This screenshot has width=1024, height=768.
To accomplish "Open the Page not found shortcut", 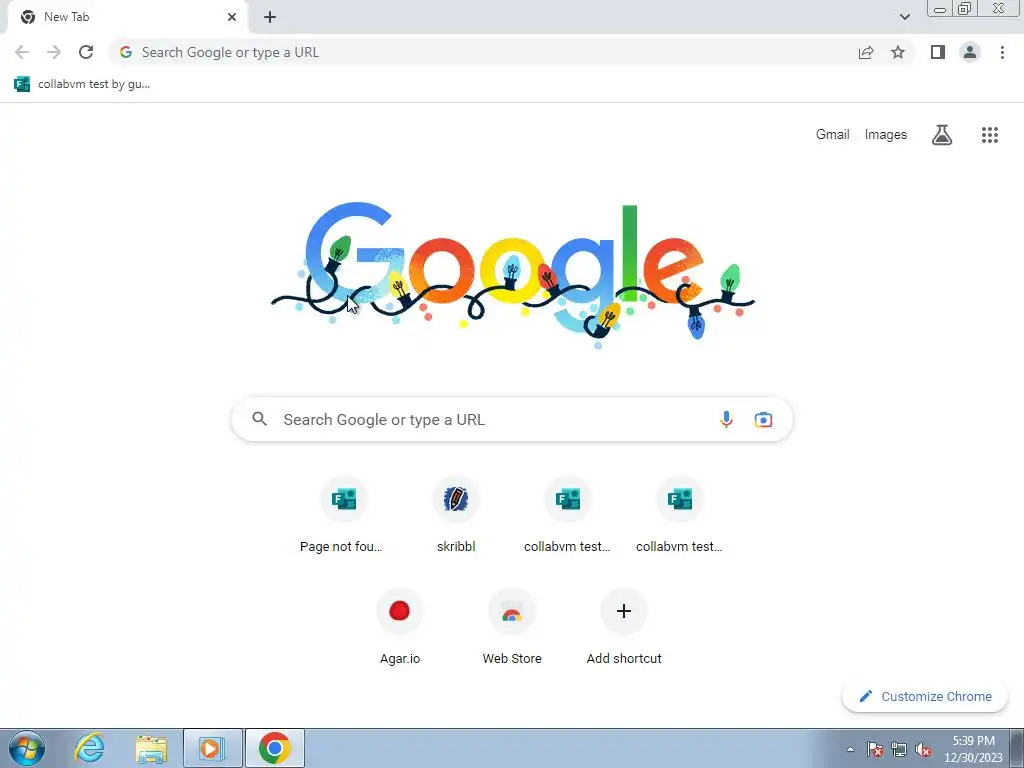I will [344, 517].
